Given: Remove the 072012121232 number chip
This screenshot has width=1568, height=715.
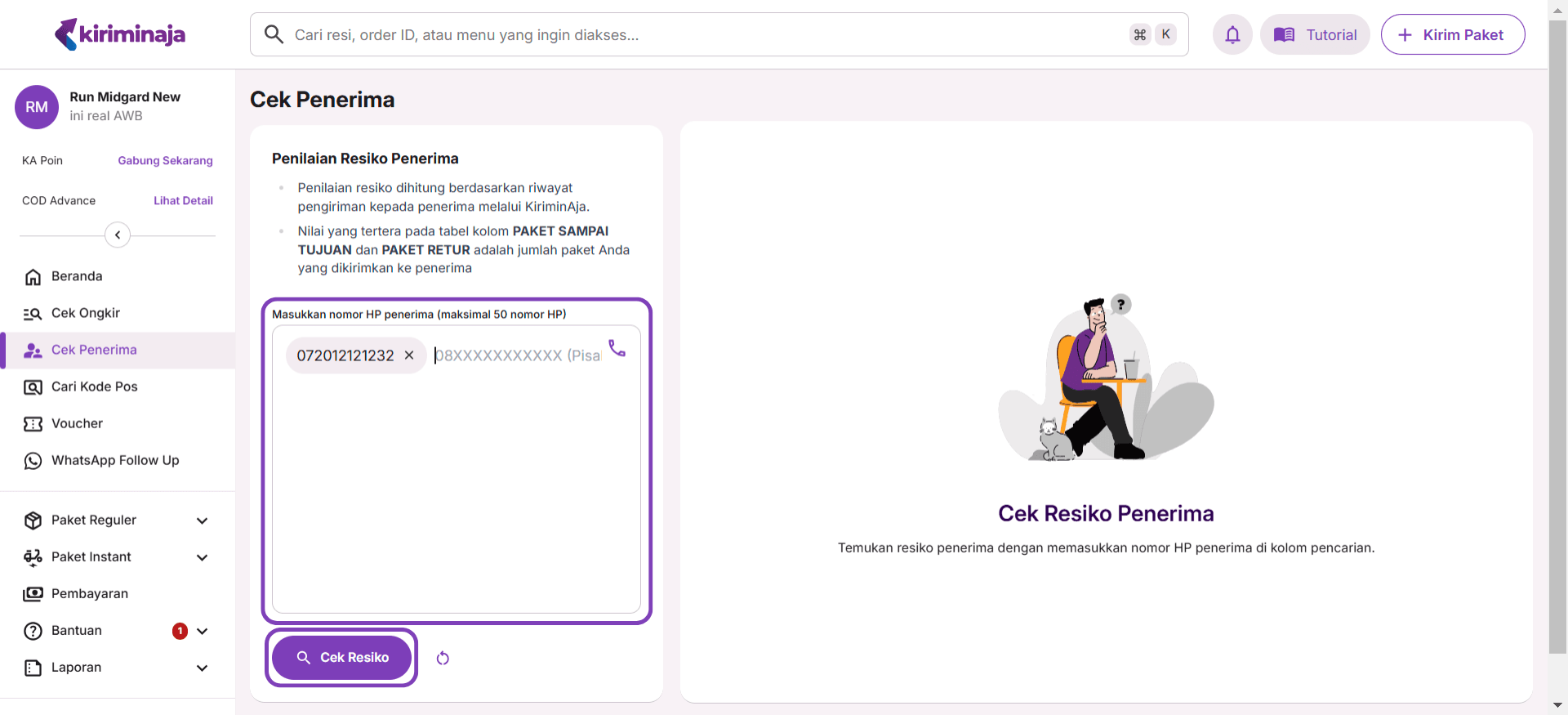Looking at the screenshot, I should pos(409,355).
